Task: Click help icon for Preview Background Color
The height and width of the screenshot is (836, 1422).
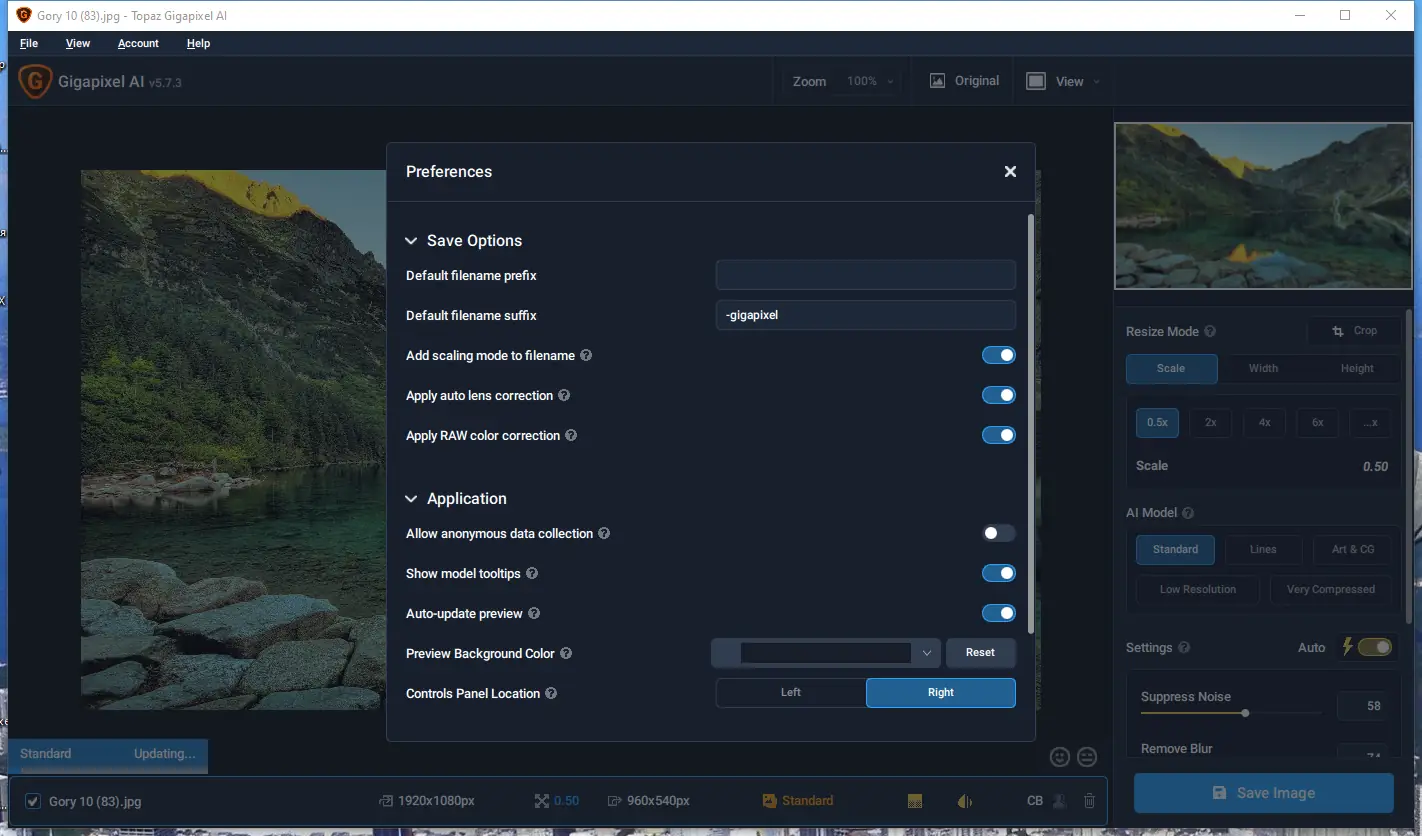Action: coord(566,653)
